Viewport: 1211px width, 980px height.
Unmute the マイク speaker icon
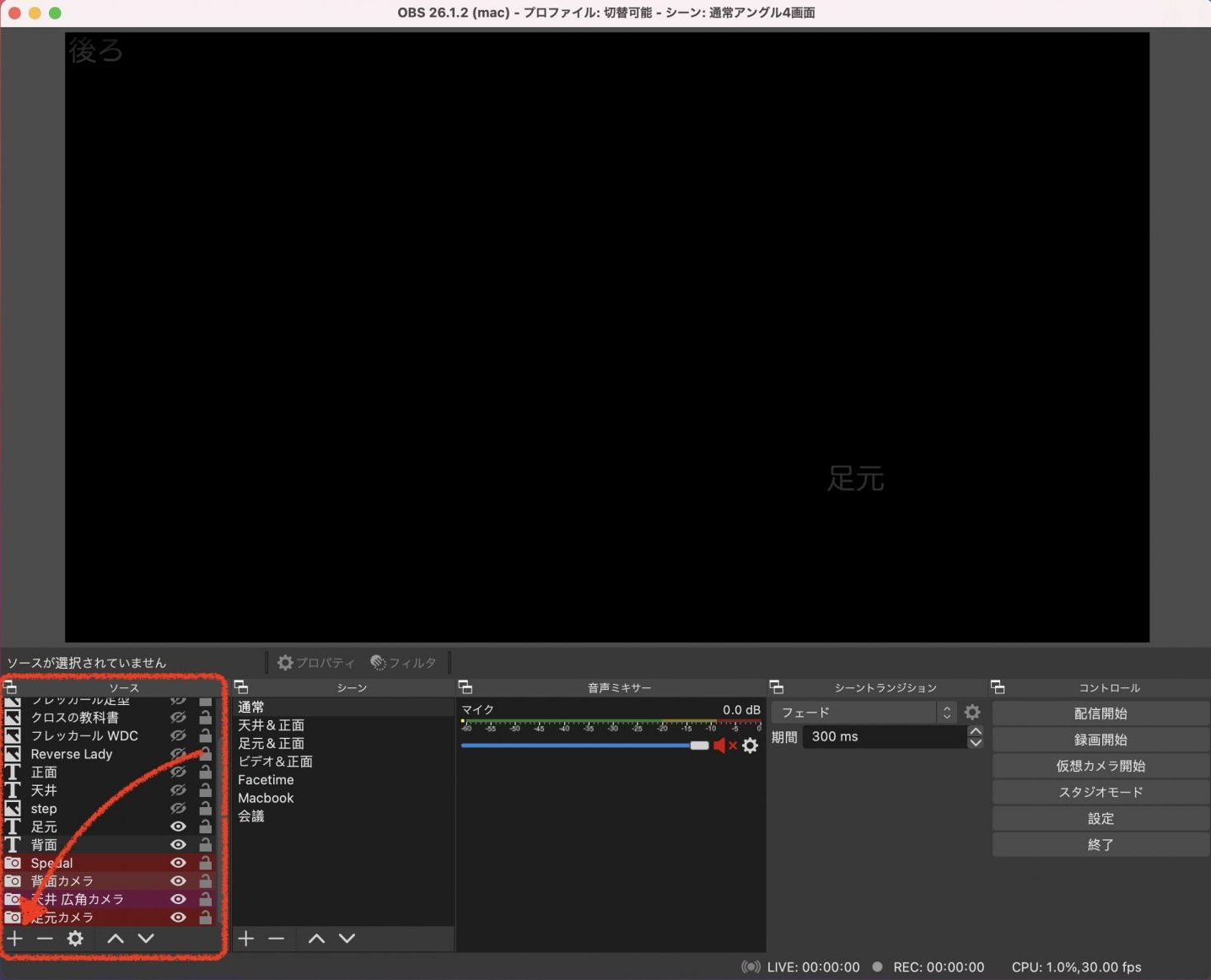click(721, 746)
